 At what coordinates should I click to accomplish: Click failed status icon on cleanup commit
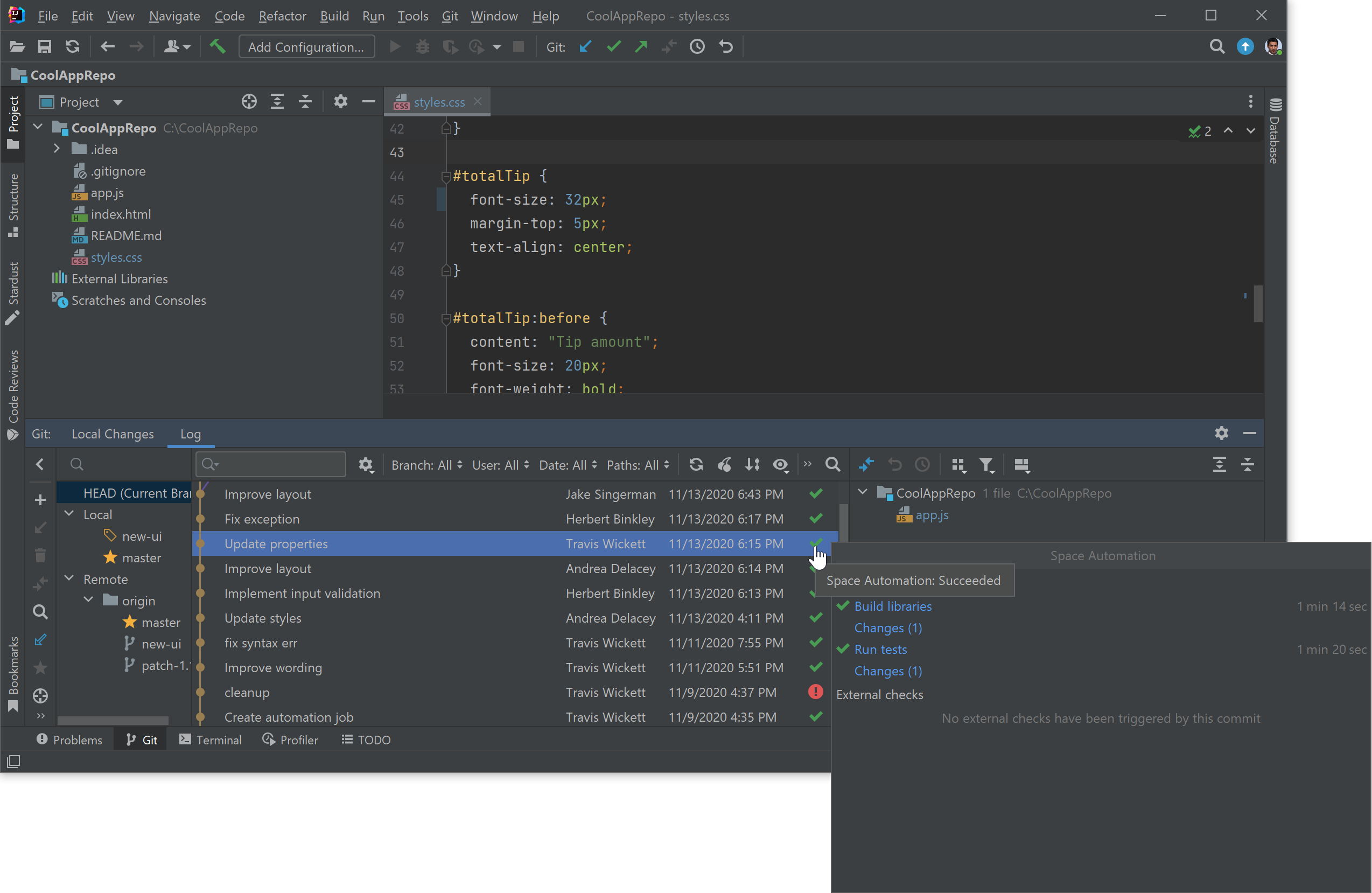[x=815, y=692]
